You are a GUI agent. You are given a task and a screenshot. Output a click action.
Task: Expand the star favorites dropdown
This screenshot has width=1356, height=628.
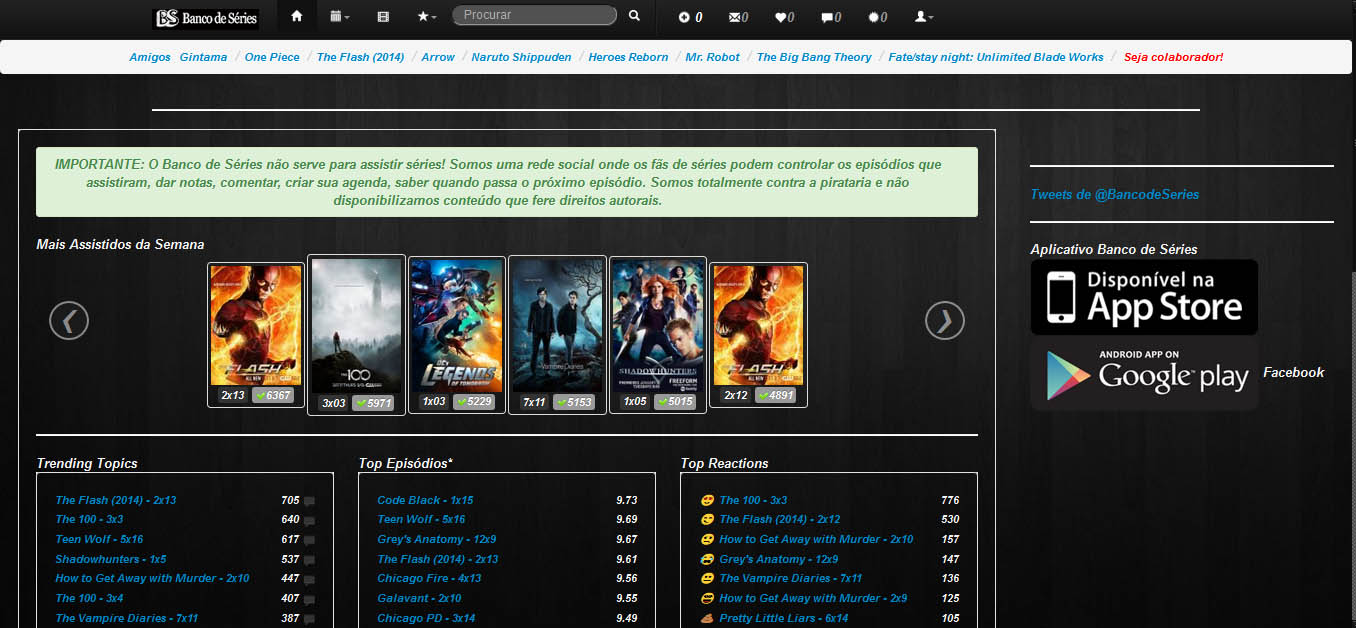(426, 16)
